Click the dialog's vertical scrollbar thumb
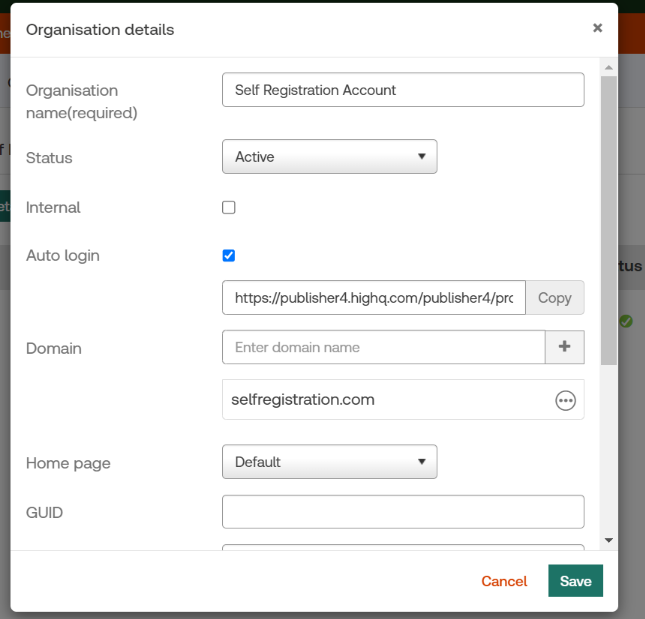The width and height of the screenshot is (645, 619). (x=608, y=220)
